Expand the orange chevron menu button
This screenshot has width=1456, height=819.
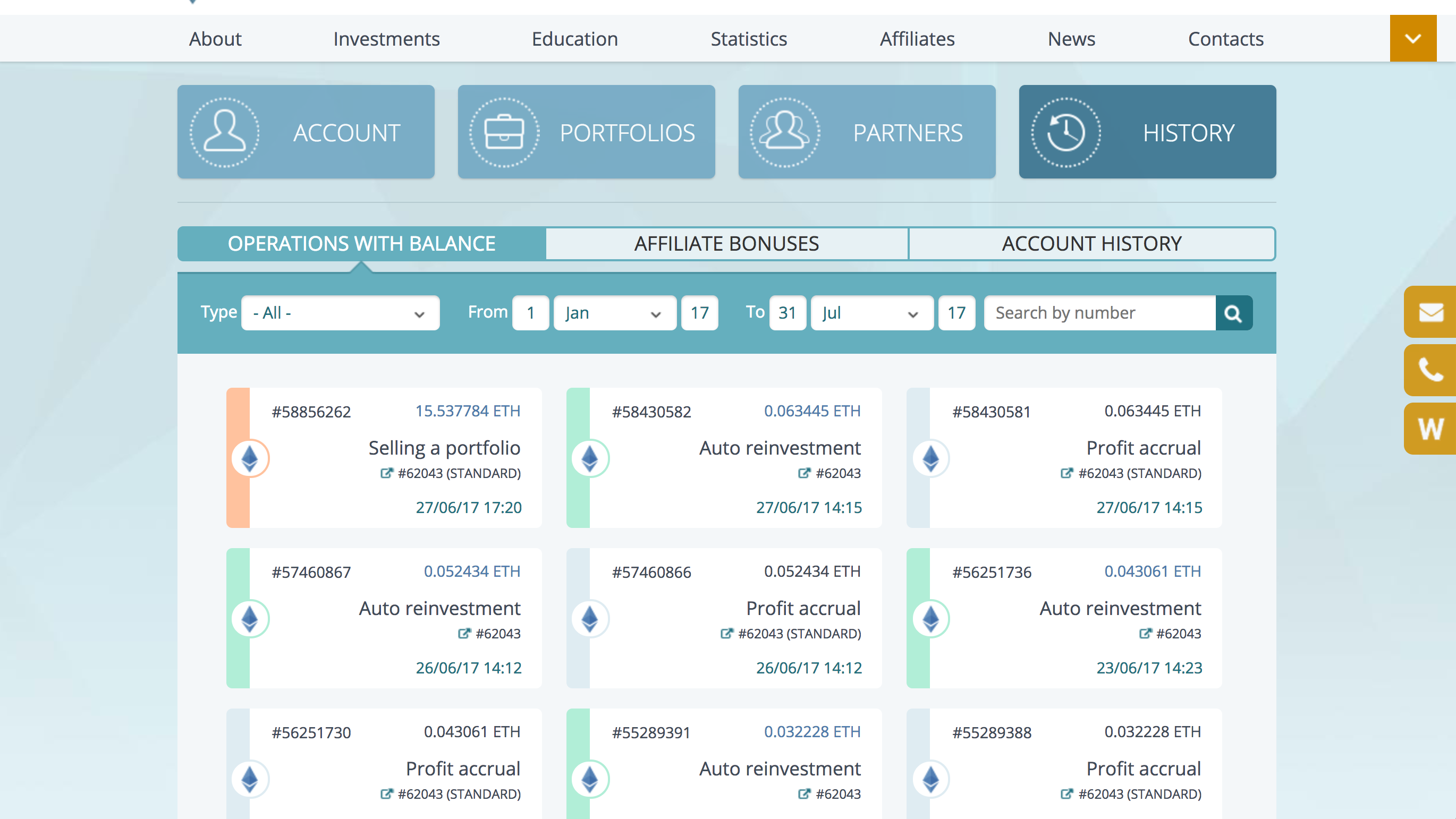[x=1413, y=38]
